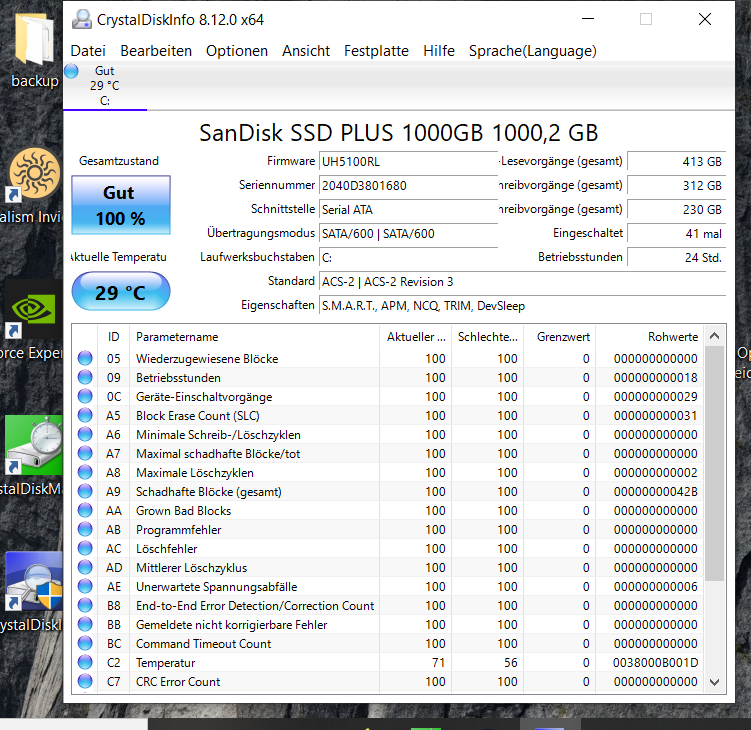Click the Parametername column header

pyautogui.click(x=254, y=337)
